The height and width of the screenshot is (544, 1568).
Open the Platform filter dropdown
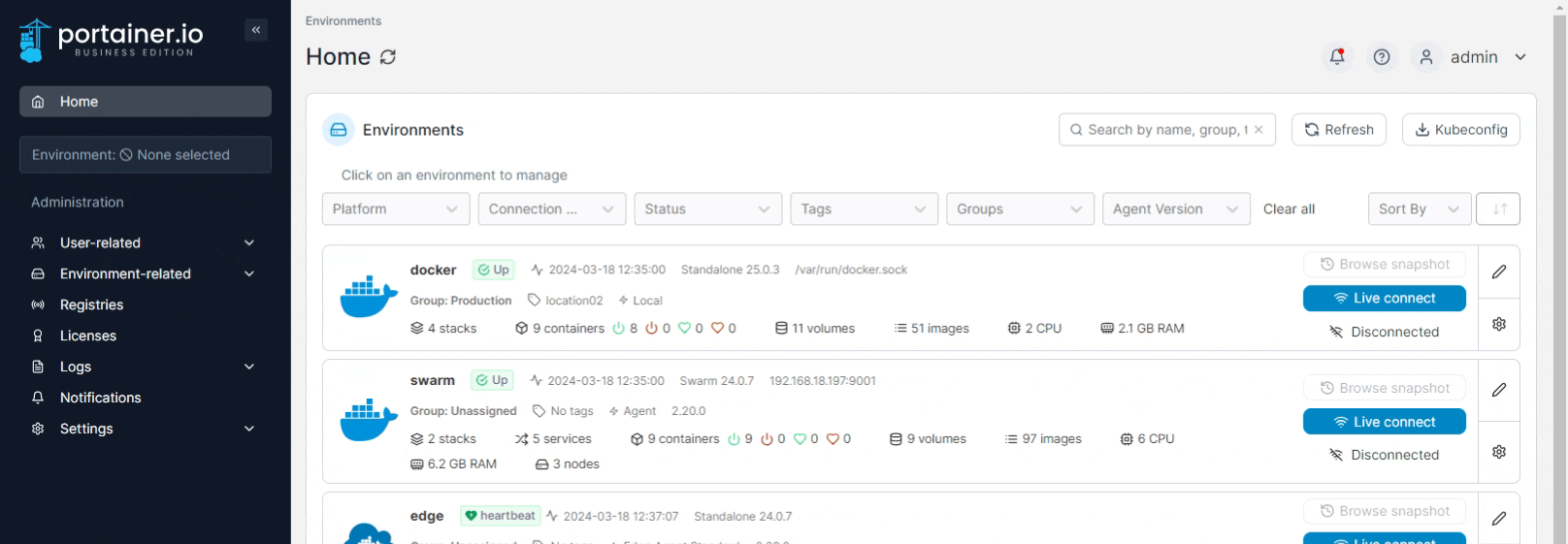point(395,208)
